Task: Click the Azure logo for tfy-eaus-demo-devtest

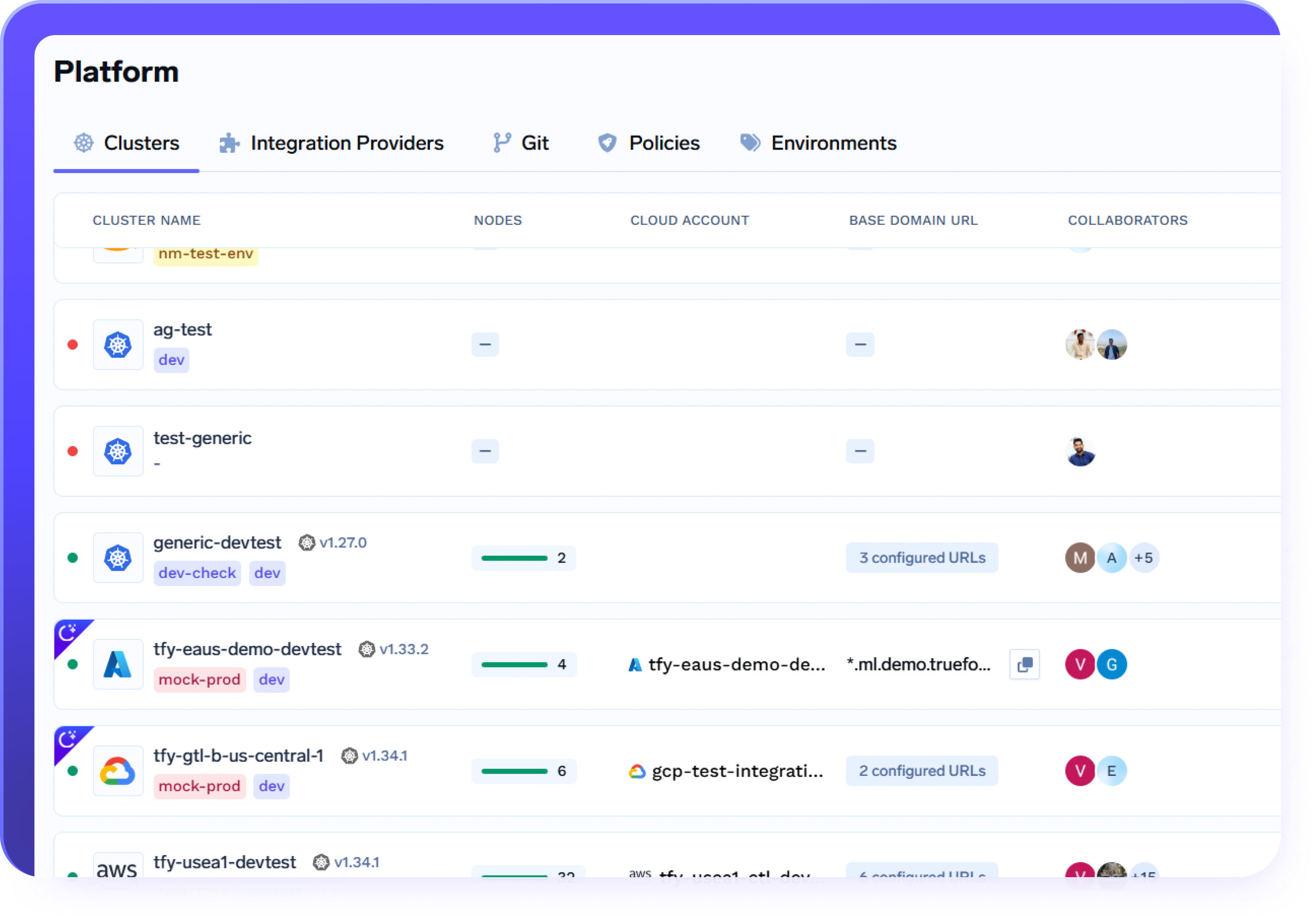Action: click(x=118, y=664)
